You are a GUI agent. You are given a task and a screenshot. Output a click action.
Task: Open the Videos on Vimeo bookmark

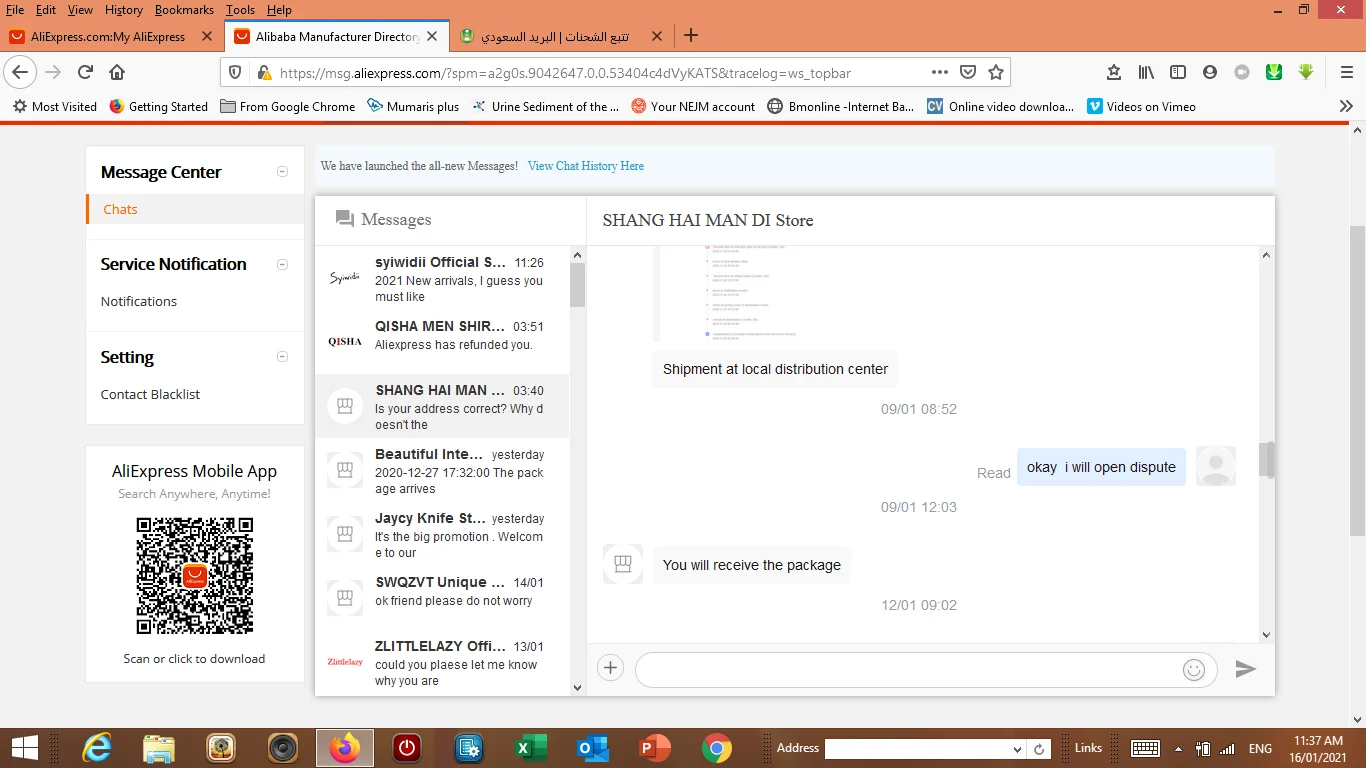point(1141,106)
